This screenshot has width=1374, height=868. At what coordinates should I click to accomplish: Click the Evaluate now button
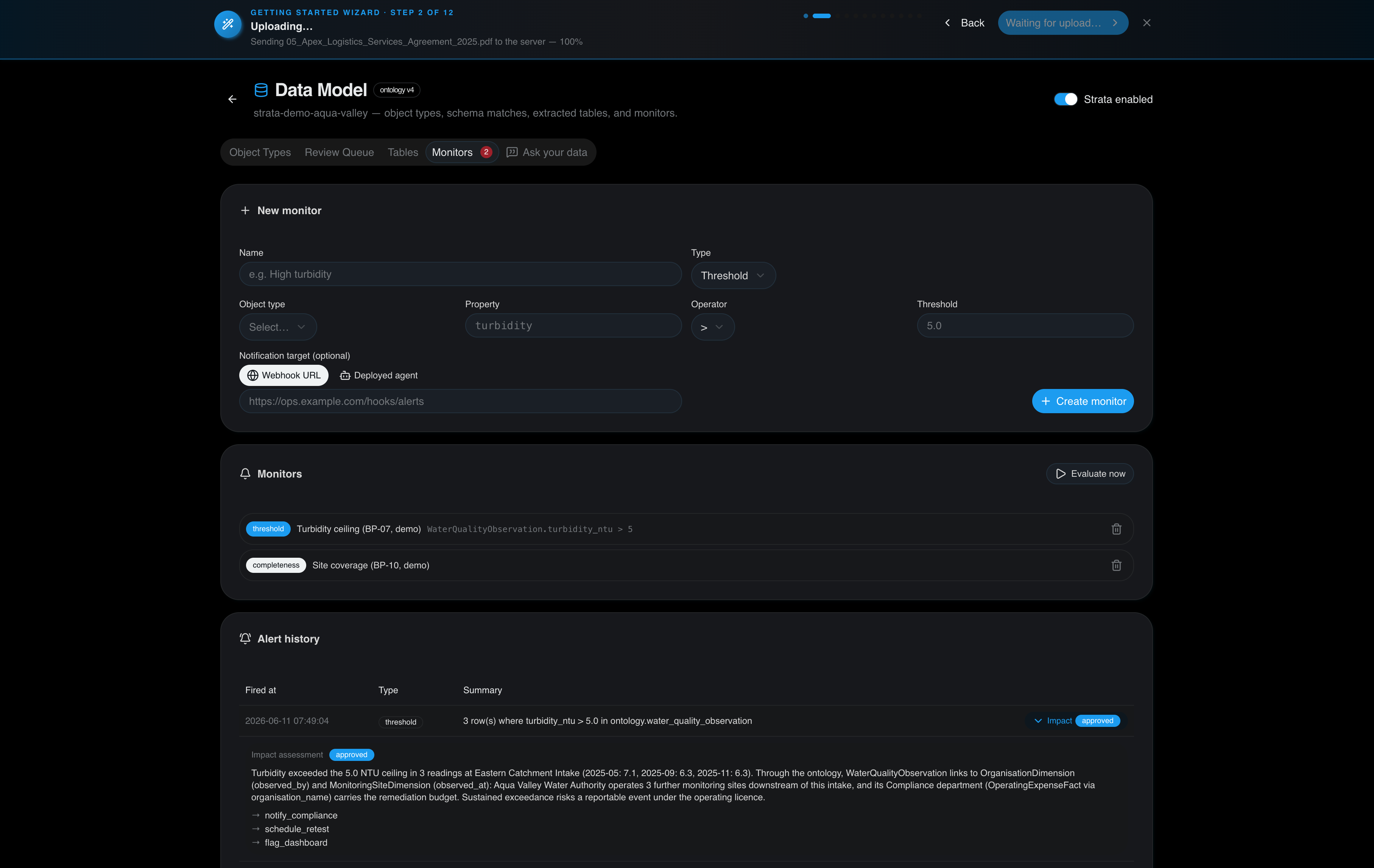coord(1090,473)
